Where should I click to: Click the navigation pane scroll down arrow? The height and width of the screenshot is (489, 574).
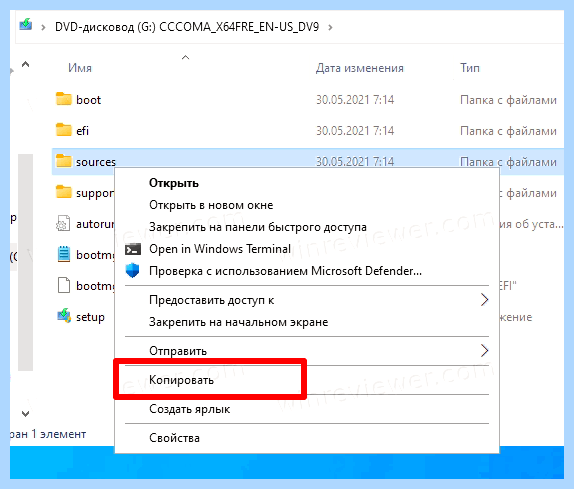click(25, 414)
